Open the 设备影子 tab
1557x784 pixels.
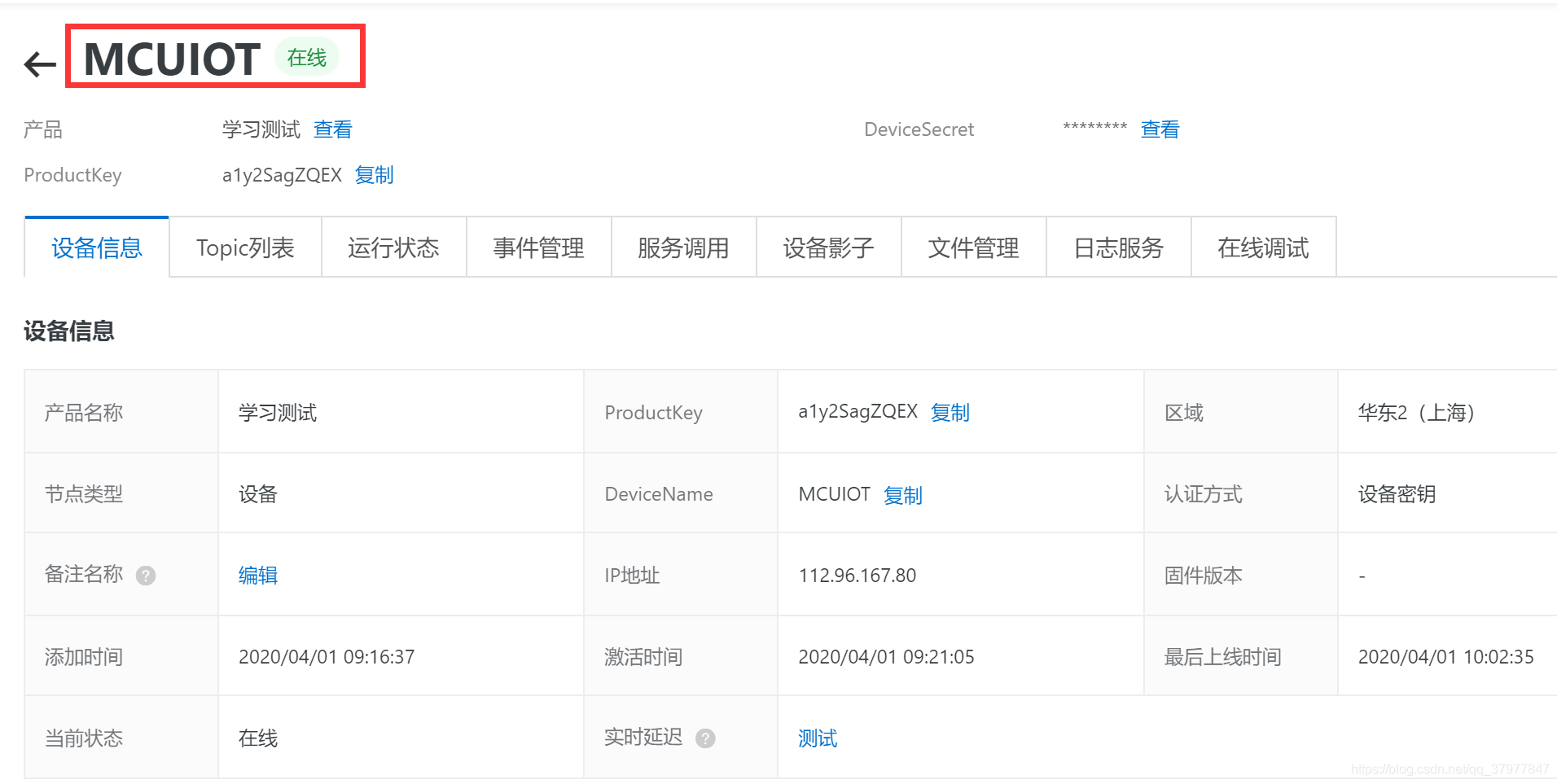[828, 247]
